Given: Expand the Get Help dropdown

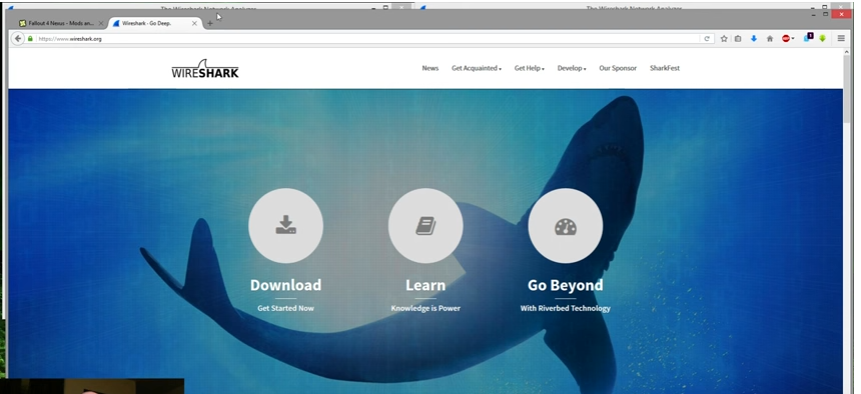Looking at the screenshot, I should [529, 68].
